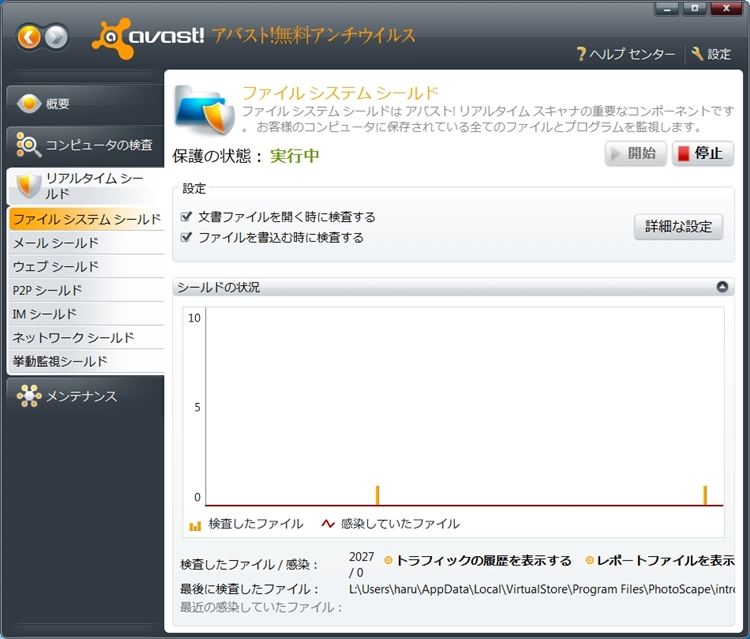
Task: Open the リアルタイム シールド section
Action: click(x=86, y=186)
